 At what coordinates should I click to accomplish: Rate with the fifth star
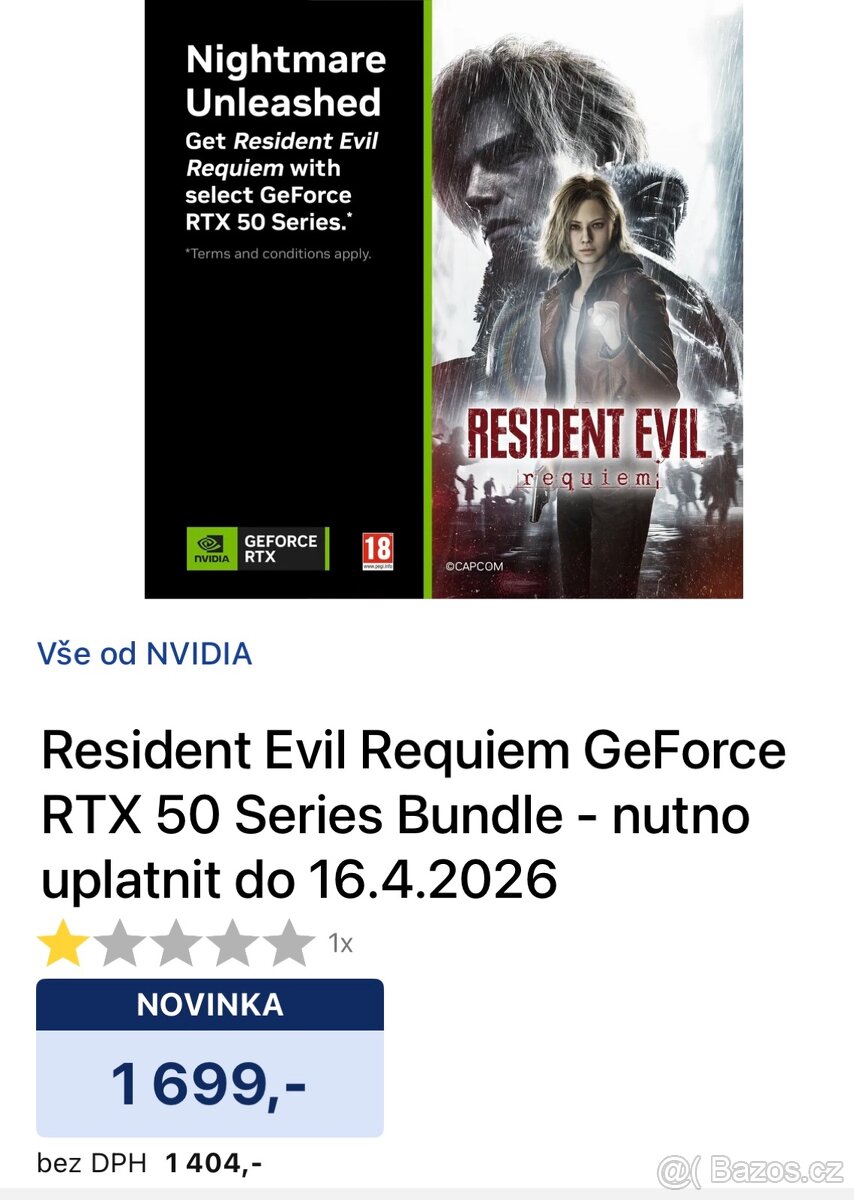tap(290, 943)
